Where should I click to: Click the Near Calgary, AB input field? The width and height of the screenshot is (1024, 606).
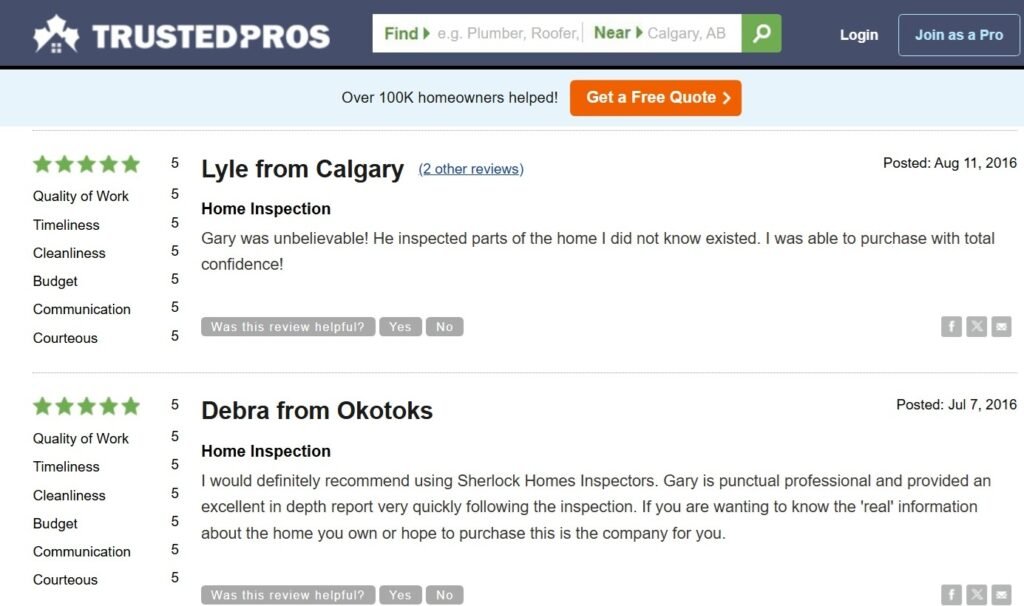click(690, 33)
